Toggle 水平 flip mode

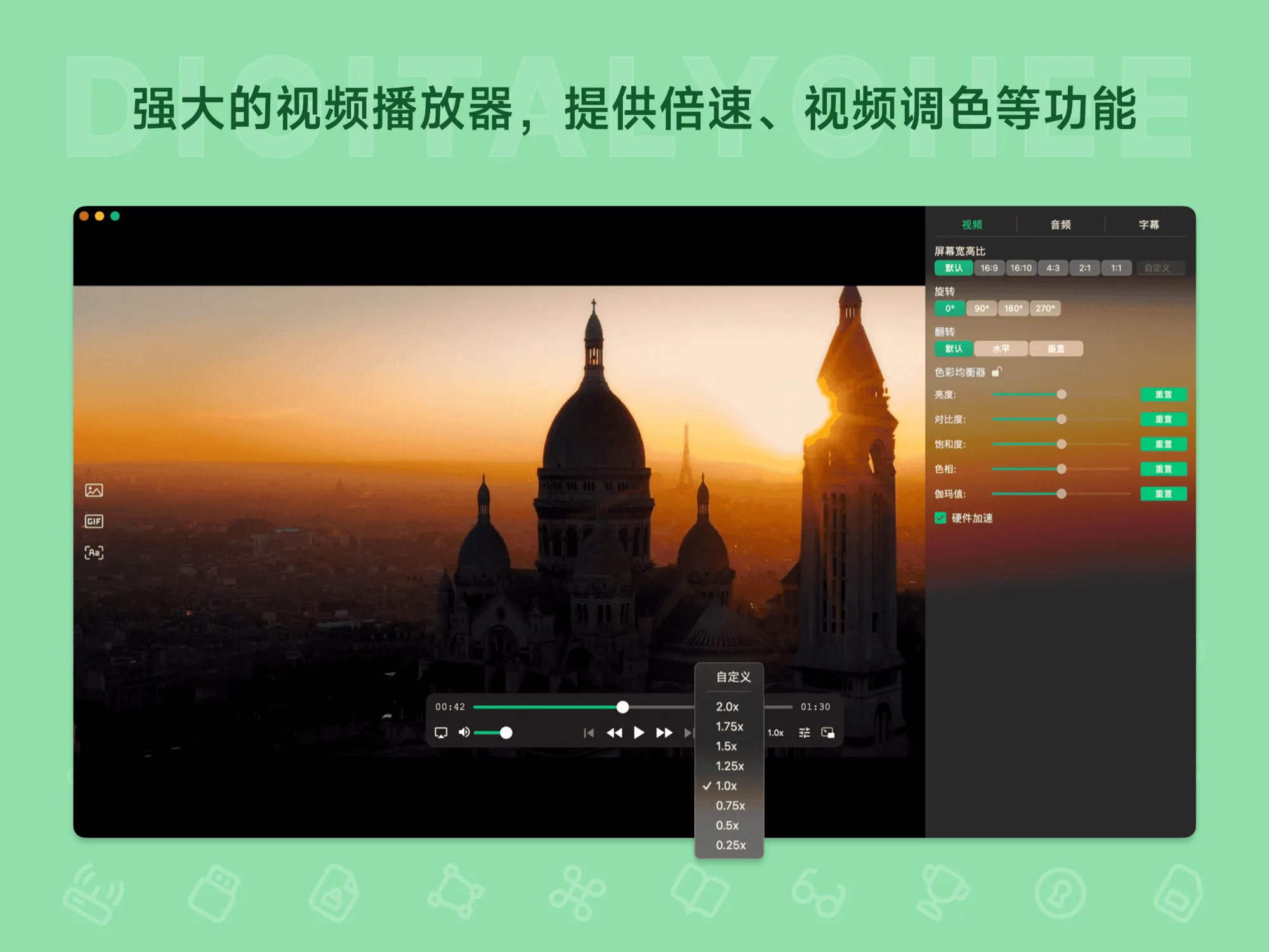point(1003,349)
